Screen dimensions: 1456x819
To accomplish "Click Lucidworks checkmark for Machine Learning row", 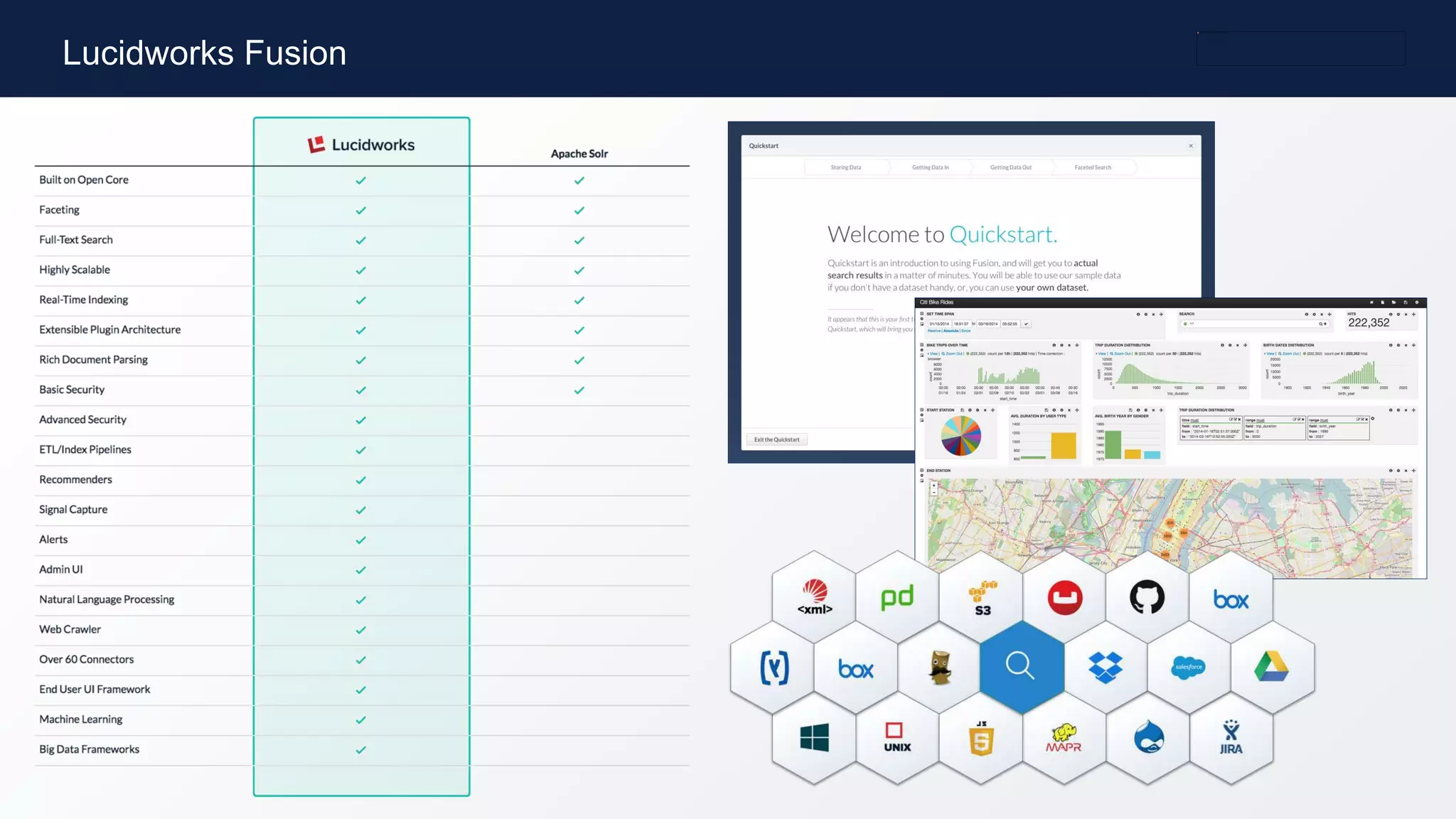I will (361, 720).
